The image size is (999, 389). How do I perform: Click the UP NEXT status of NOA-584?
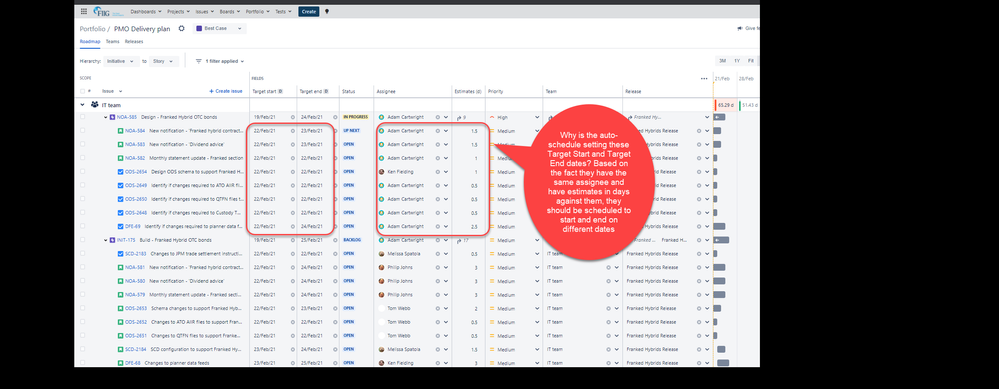(x=352, y=131)
